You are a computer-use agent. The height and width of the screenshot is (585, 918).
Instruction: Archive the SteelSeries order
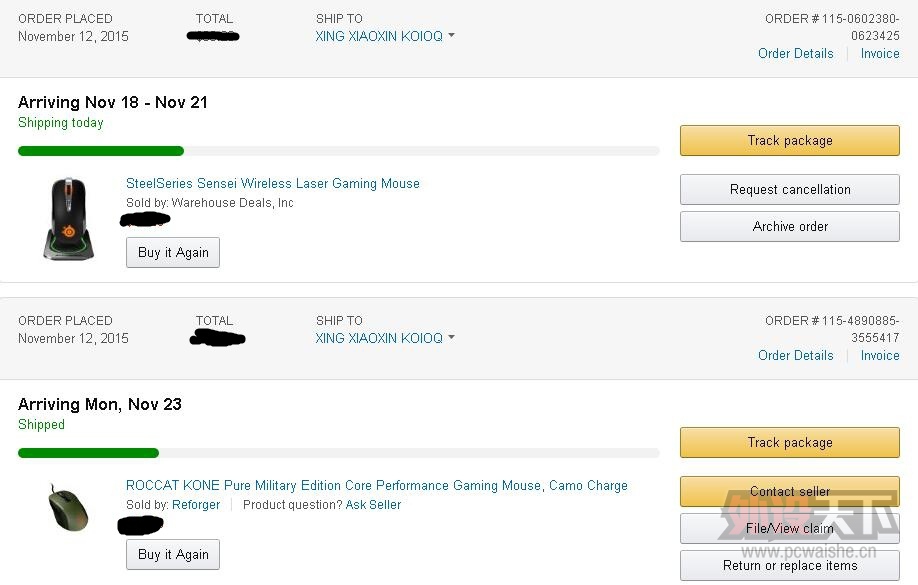point(789,227)
